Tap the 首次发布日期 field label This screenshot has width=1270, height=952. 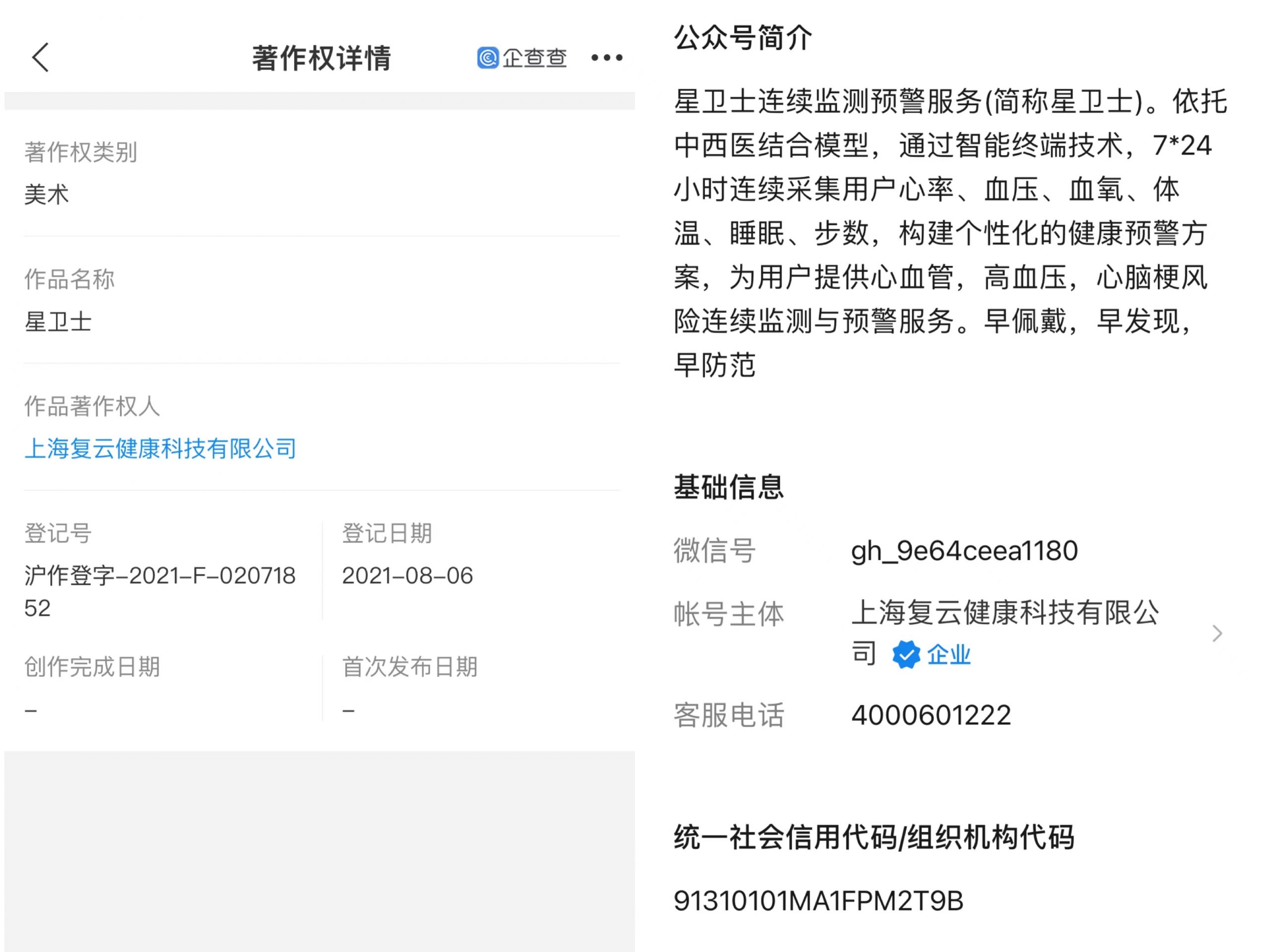(x=410, y=667)
